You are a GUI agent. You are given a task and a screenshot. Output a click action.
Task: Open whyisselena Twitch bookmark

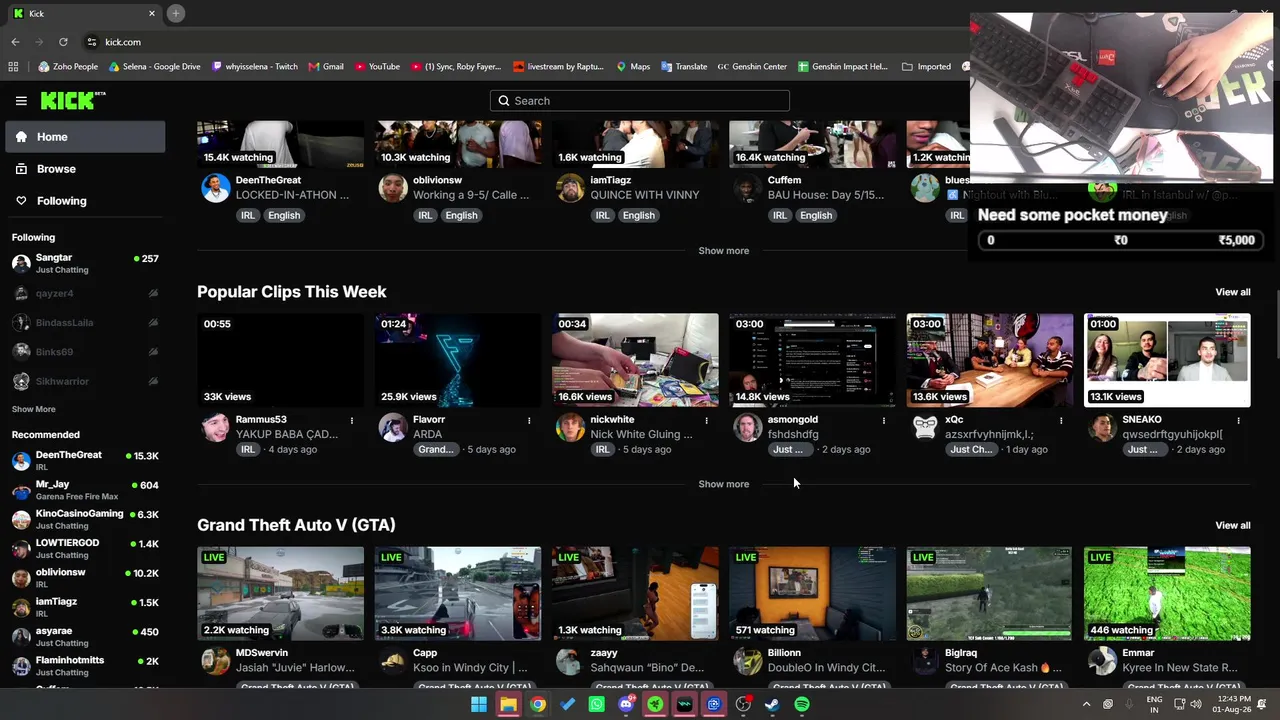coord(254,67)
